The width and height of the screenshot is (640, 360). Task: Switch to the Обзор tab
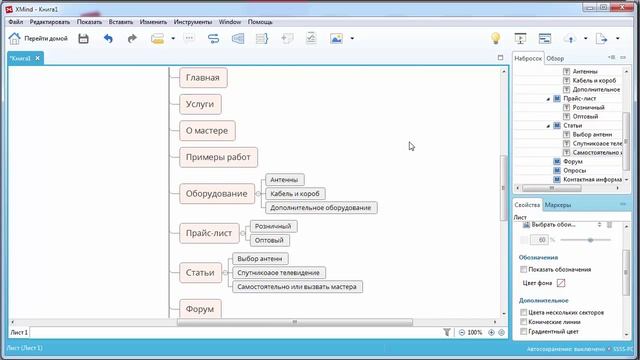[555, 58]
